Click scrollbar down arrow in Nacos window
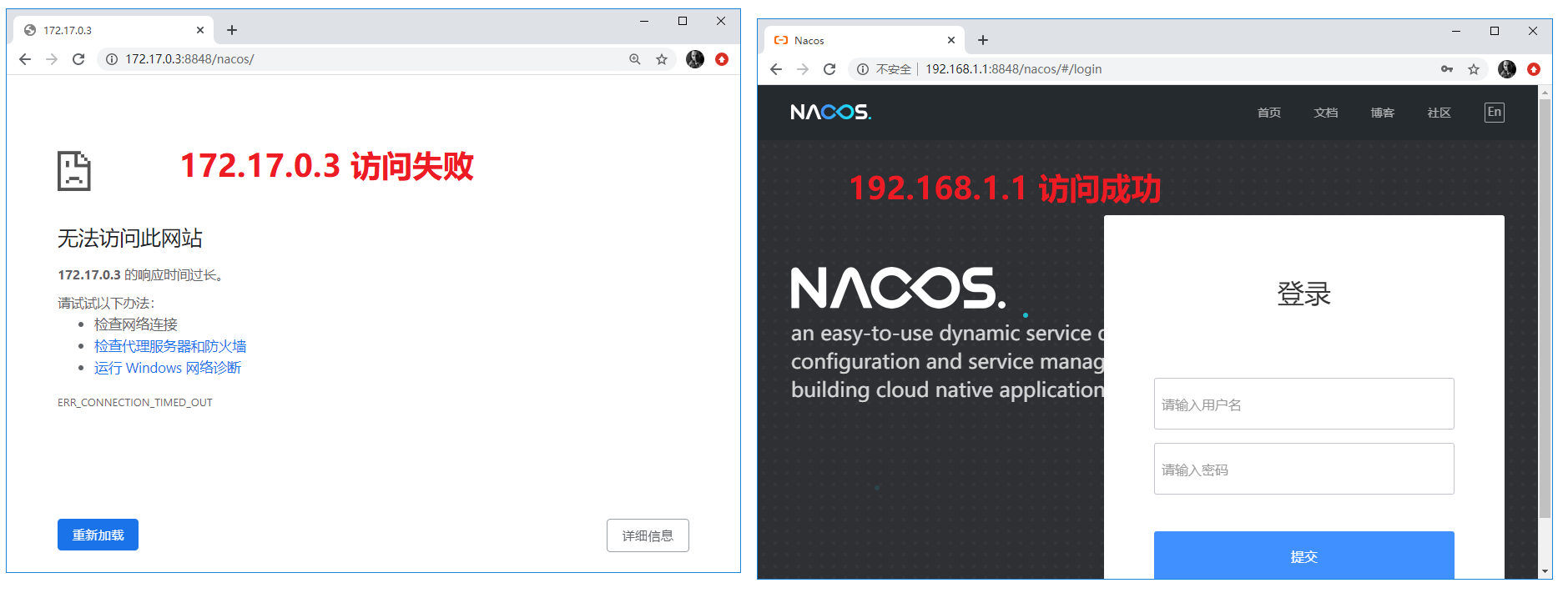This screenshot has height=598, width=1568. (1545, 571)
